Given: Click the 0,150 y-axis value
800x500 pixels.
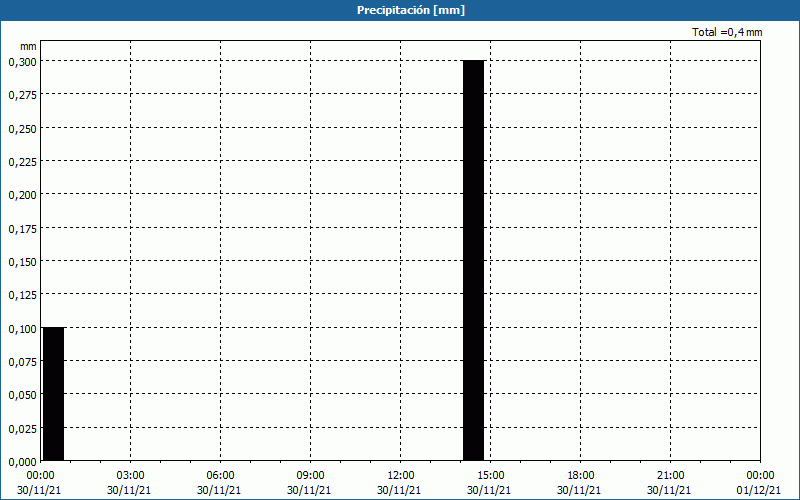Looking at the screenshot, I should click(22, 262).
